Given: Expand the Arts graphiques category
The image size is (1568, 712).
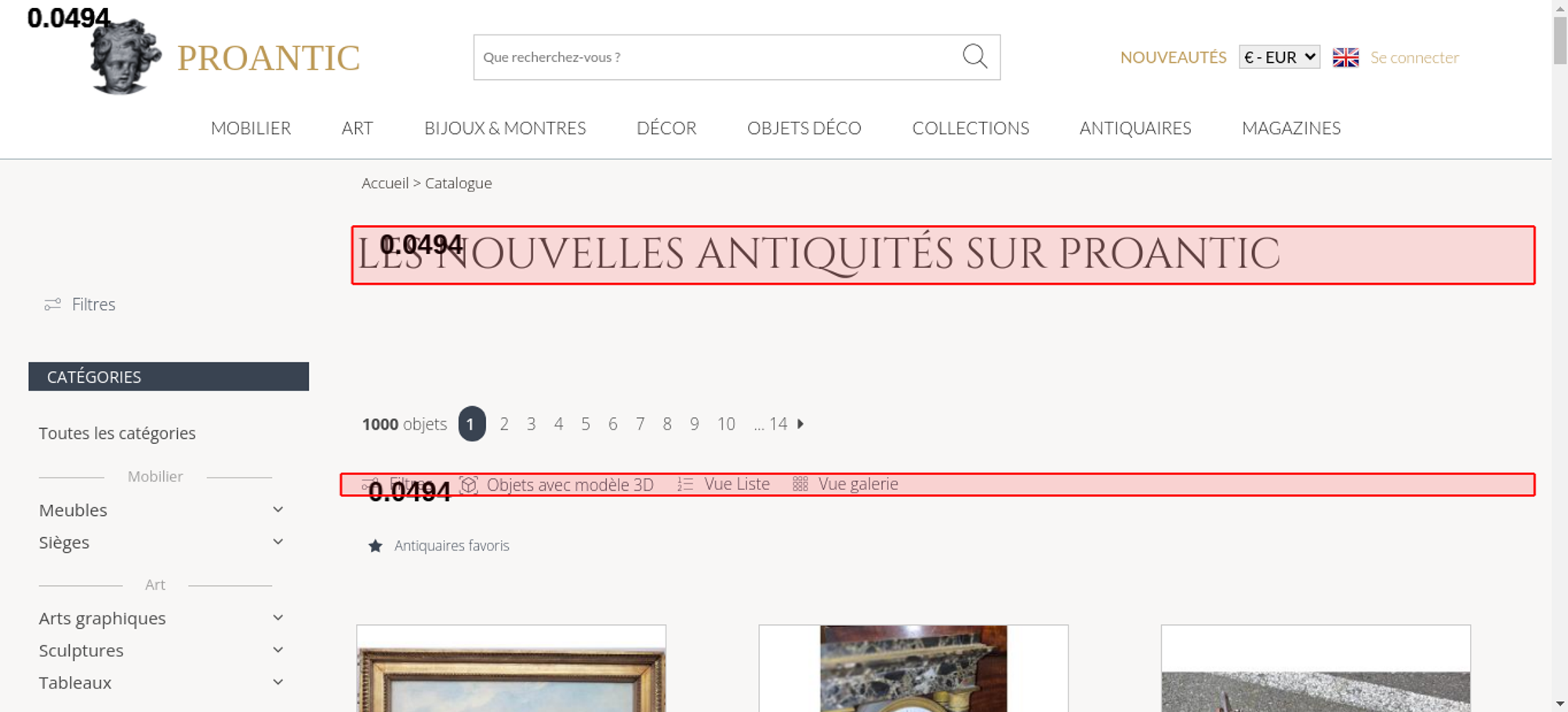Looking at the screenshot, I should click(x=278, y=618).
